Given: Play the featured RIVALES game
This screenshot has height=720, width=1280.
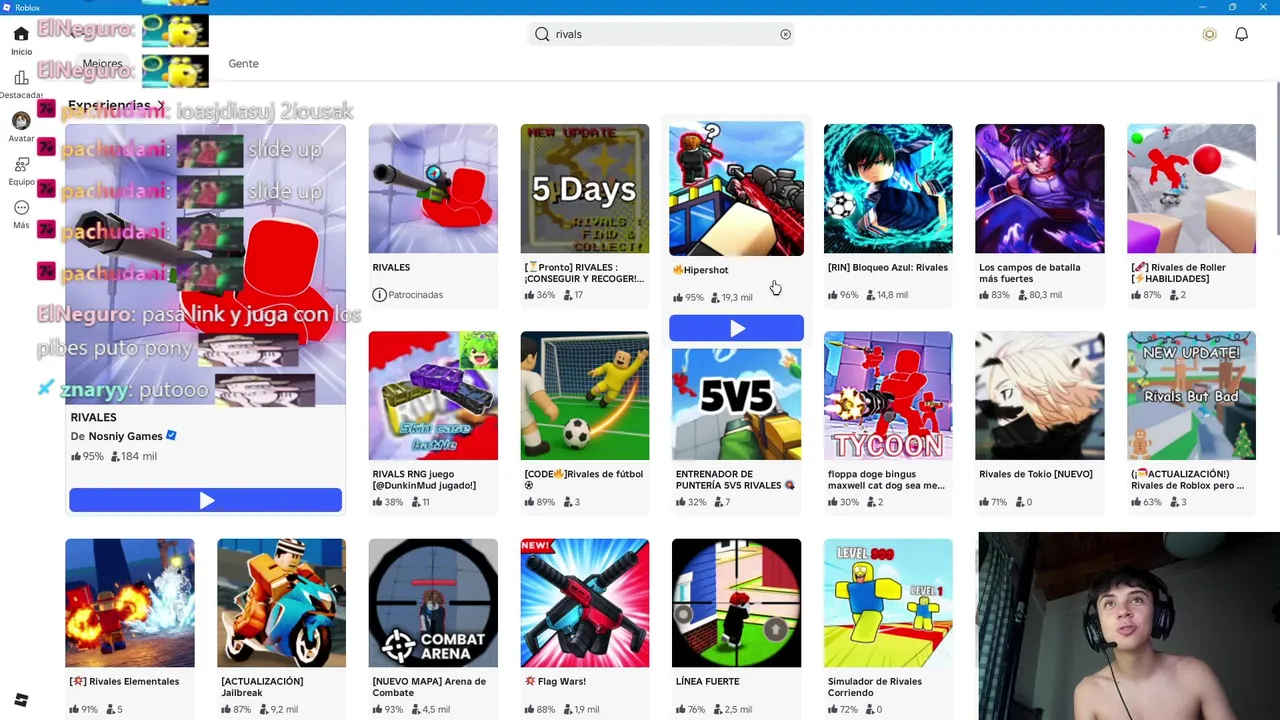Looking at the screenshot, I should coord(205,500).
